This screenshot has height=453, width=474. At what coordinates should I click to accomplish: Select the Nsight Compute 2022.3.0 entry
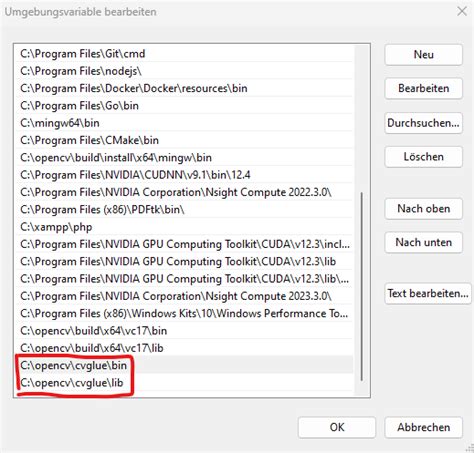click(184, 192)
